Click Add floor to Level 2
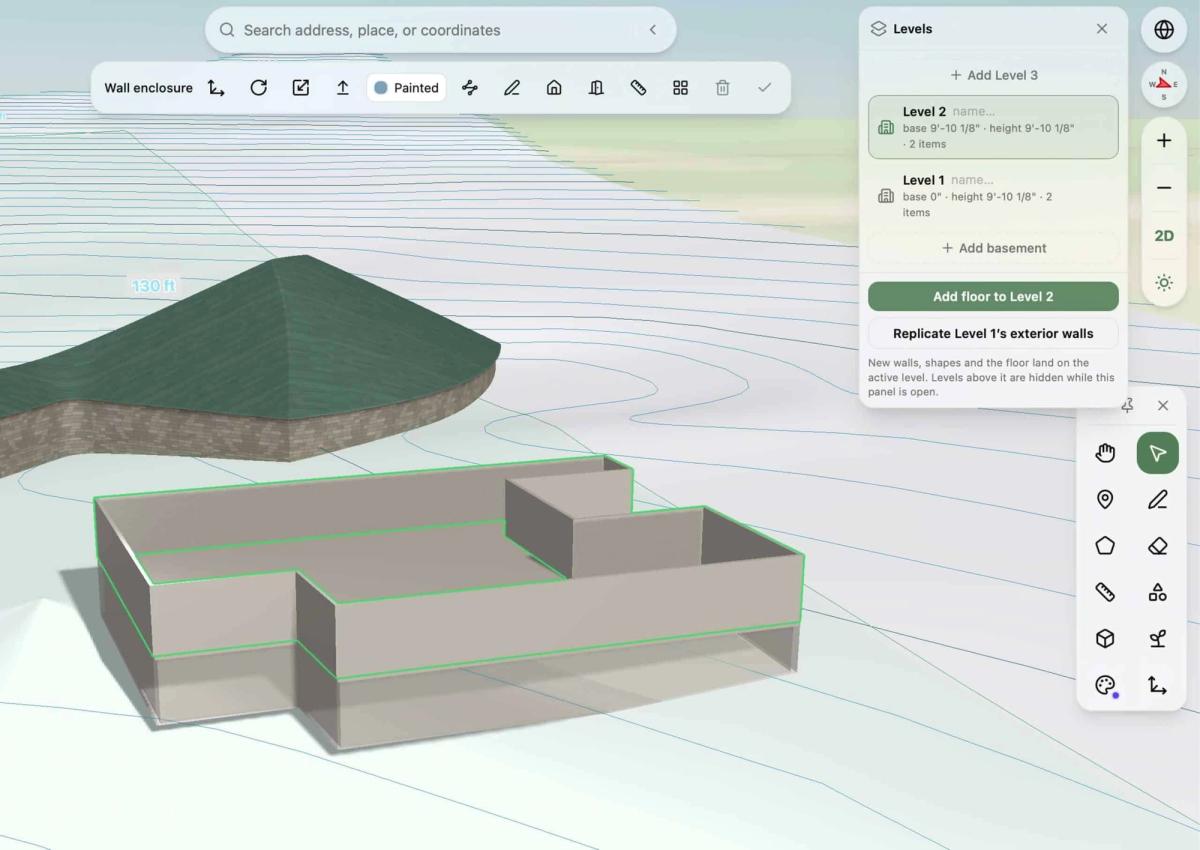 click(x=993, y=296)
